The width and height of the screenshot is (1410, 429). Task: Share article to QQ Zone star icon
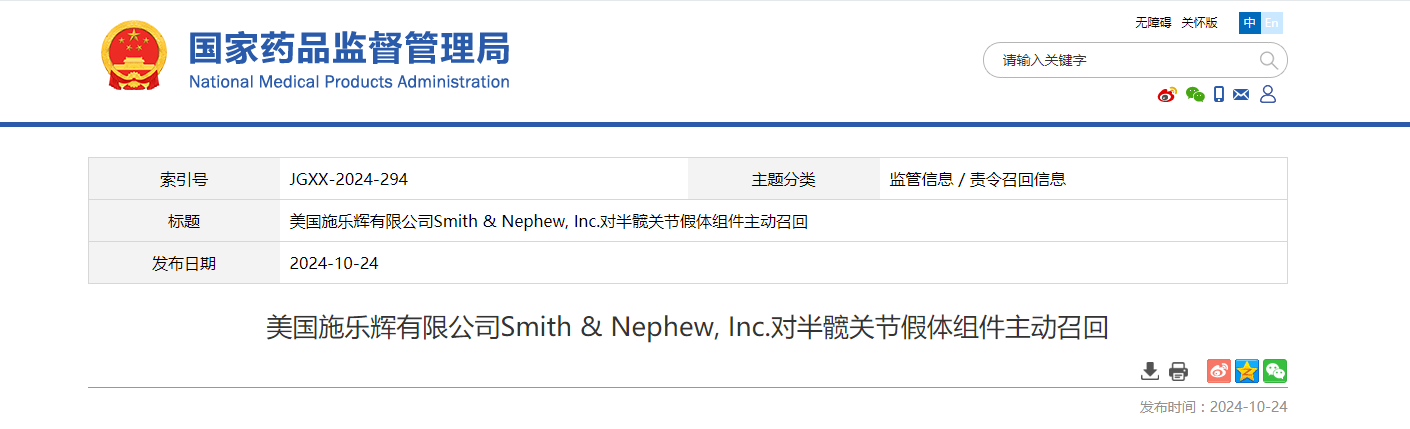(x=1247, y=371)
